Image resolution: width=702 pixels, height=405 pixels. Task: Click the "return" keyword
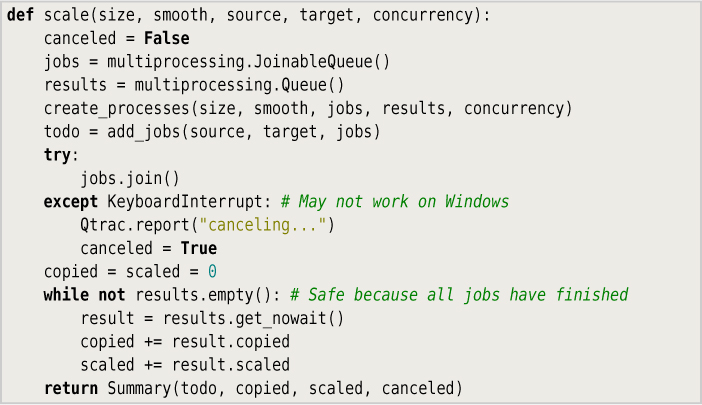70,387
